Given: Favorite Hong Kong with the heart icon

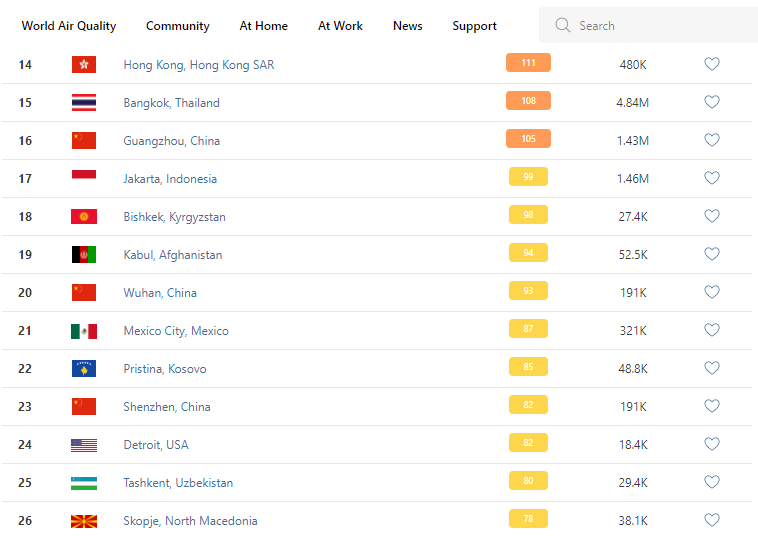Looking at the screenshot, I should click(712, 64).
